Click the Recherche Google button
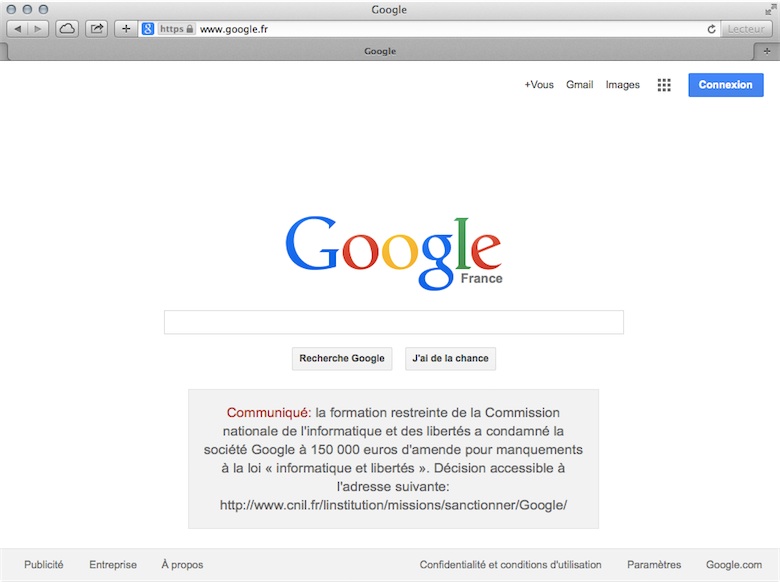780x582 pixels. point(342,359)
